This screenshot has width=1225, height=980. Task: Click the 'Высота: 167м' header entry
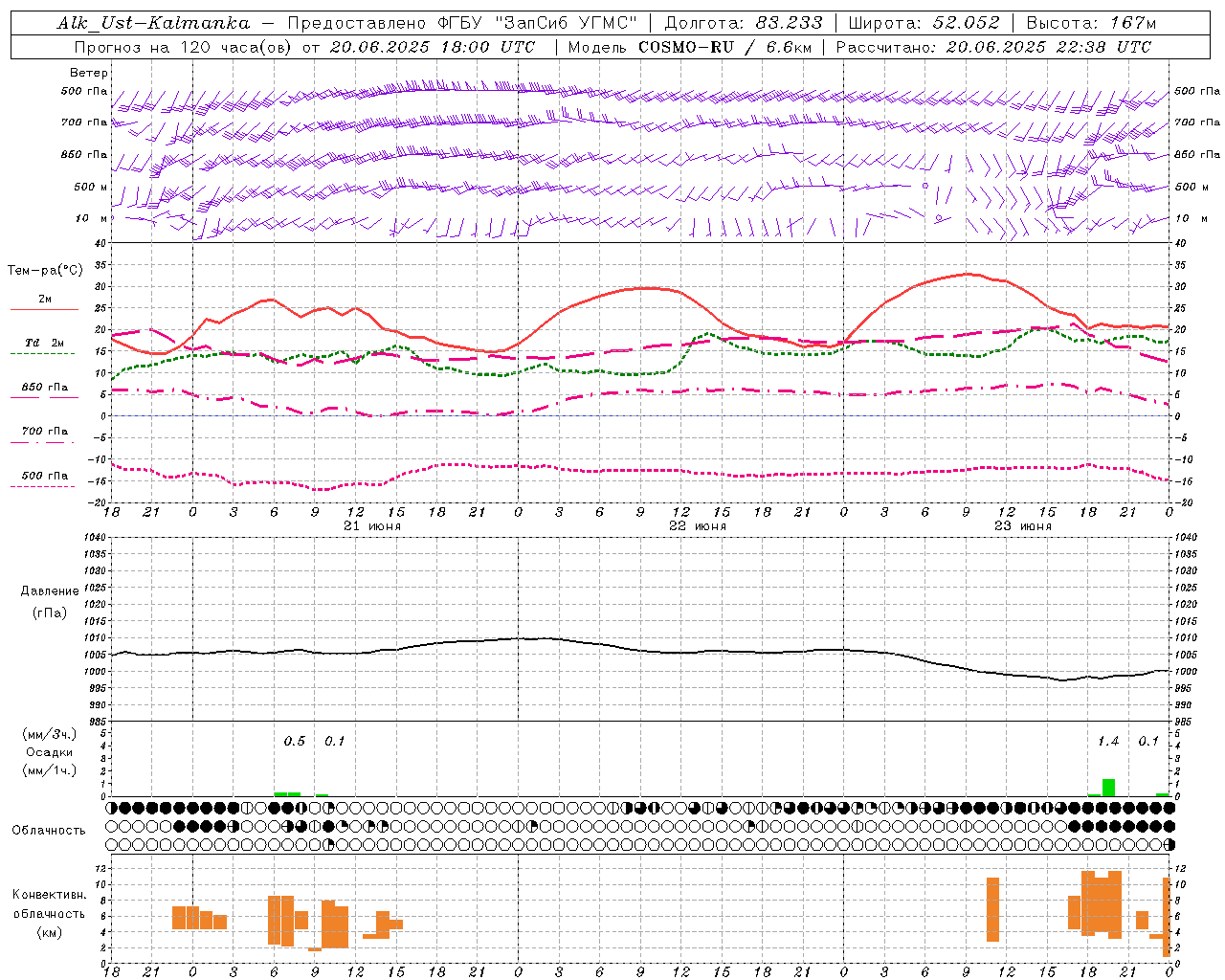pos(1091,23)
